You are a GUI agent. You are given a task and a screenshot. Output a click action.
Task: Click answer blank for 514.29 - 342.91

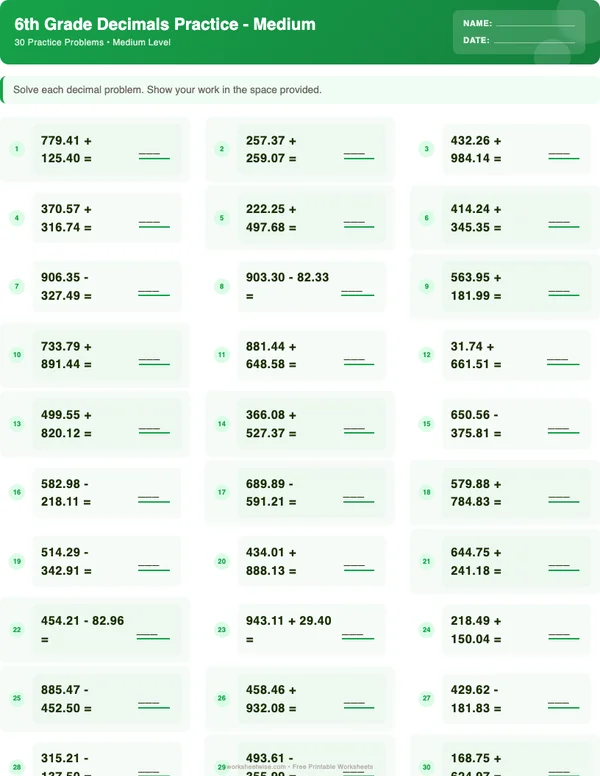coord(154,567)
